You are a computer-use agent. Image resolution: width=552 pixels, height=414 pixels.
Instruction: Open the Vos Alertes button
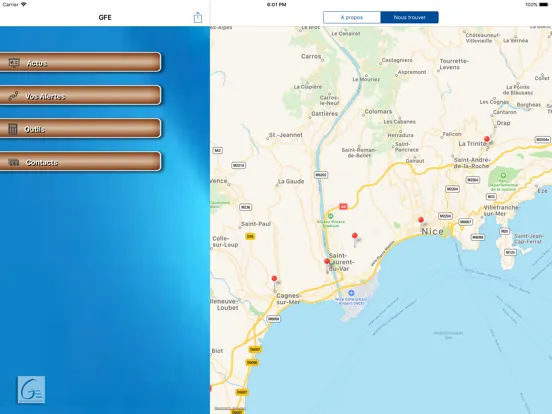coord(80,95)
